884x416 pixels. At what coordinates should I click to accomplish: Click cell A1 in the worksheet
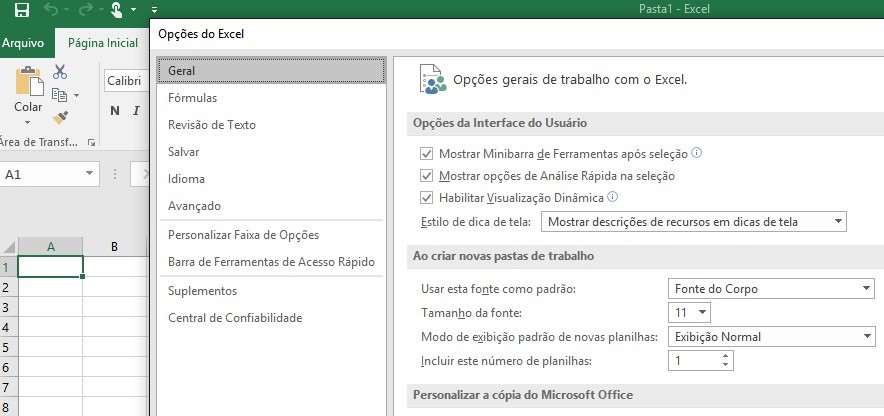coord(51,267)
